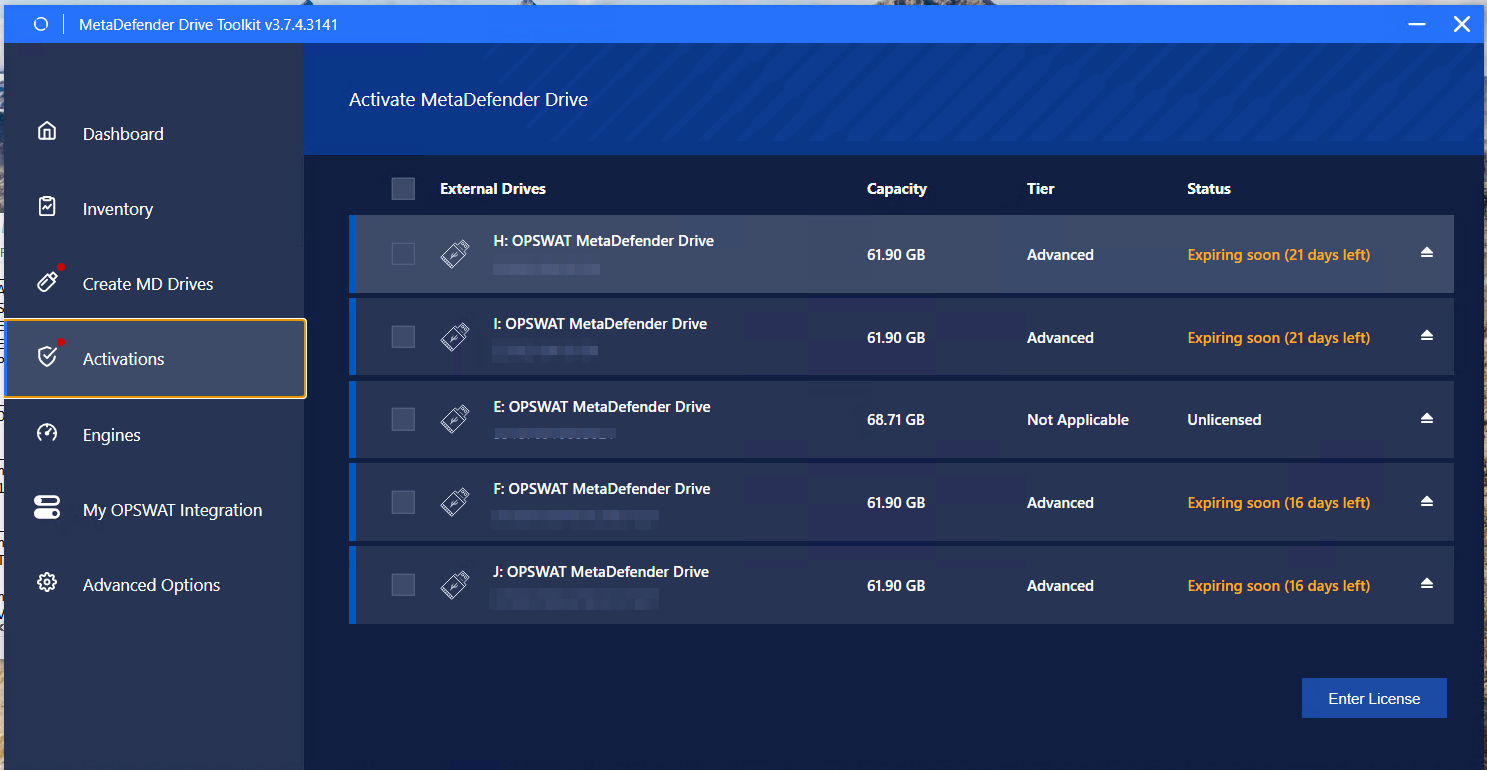The image size is (1487, 770).
Task: Click the External Drives column header
Action: click(x=493, y=189)
